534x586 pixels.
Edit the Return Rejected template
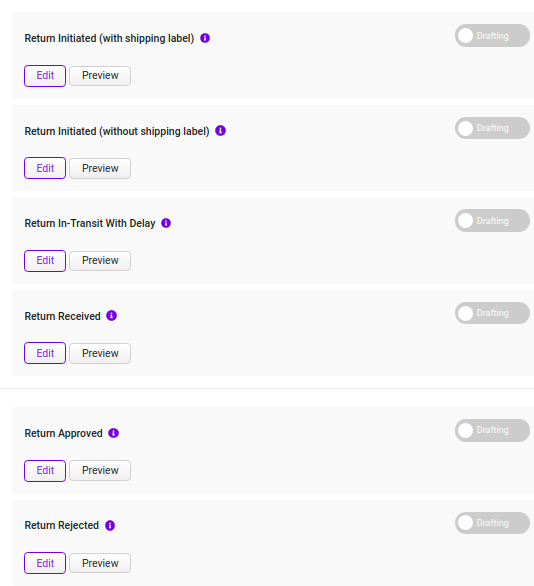[x=45, y=563]
